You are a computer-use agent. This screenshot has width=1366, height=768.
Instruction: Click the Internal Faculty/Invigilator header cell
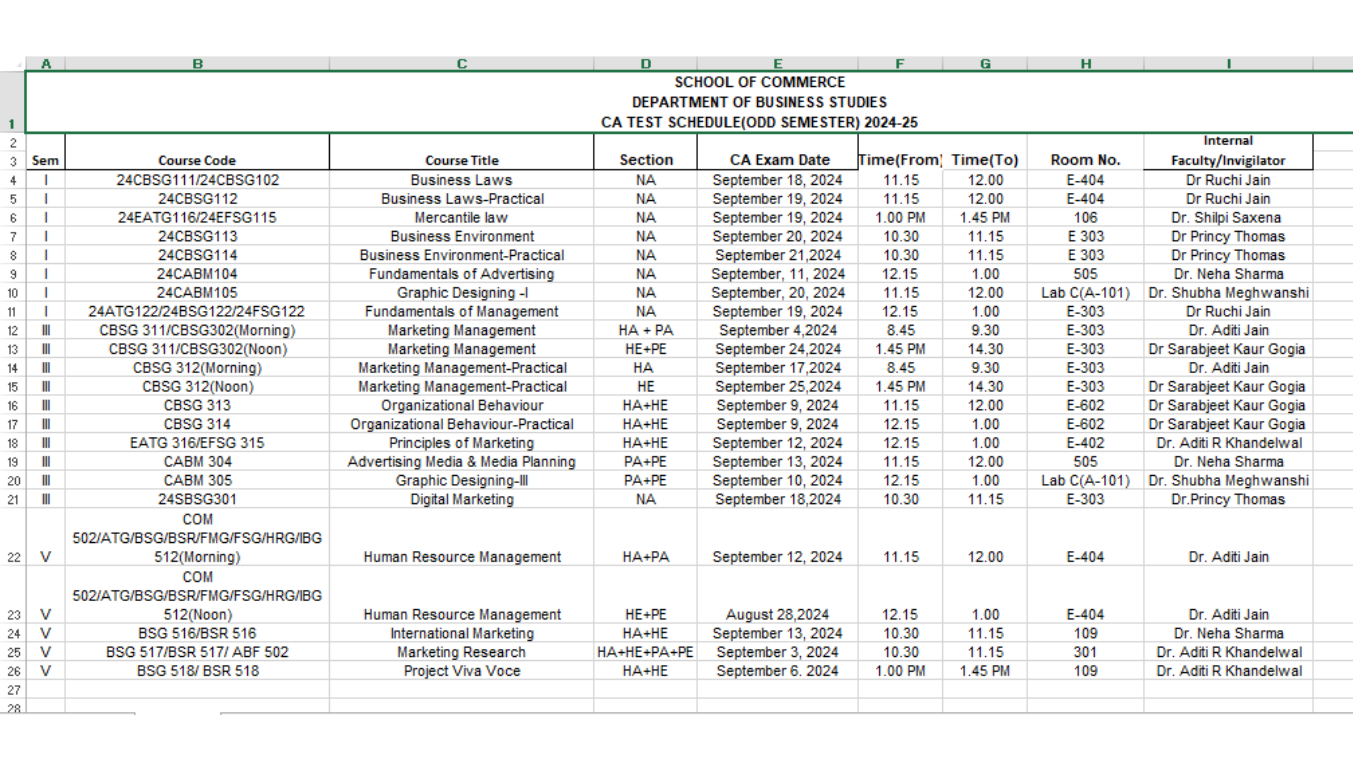click(1228, 151)
